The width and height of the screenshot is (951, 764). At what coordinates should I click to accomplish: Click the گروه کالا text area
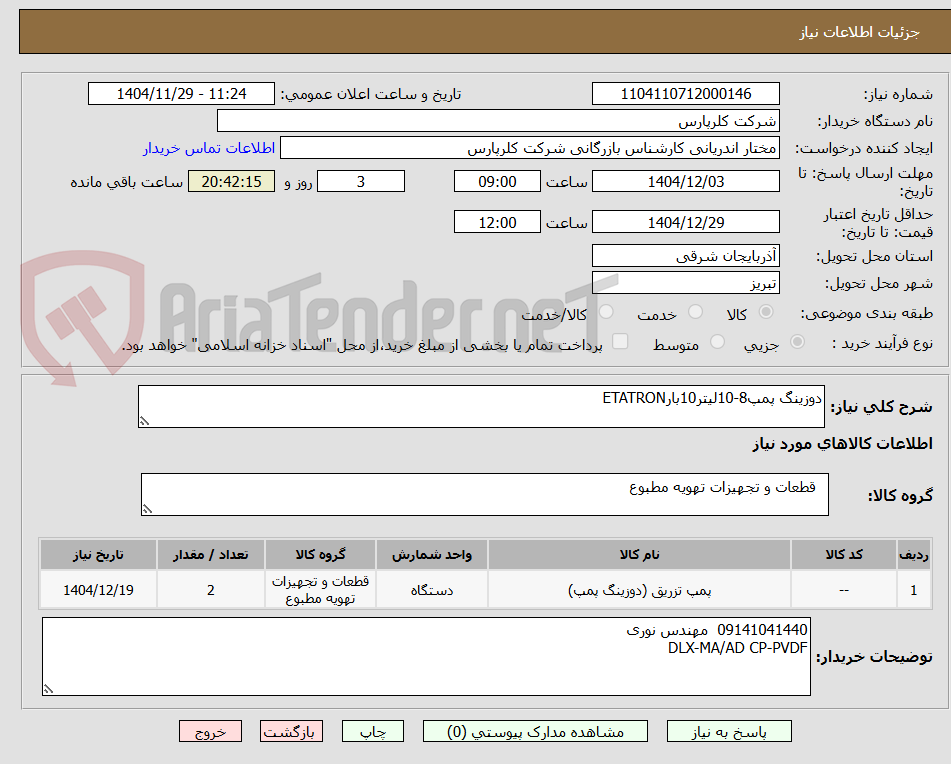485,495
